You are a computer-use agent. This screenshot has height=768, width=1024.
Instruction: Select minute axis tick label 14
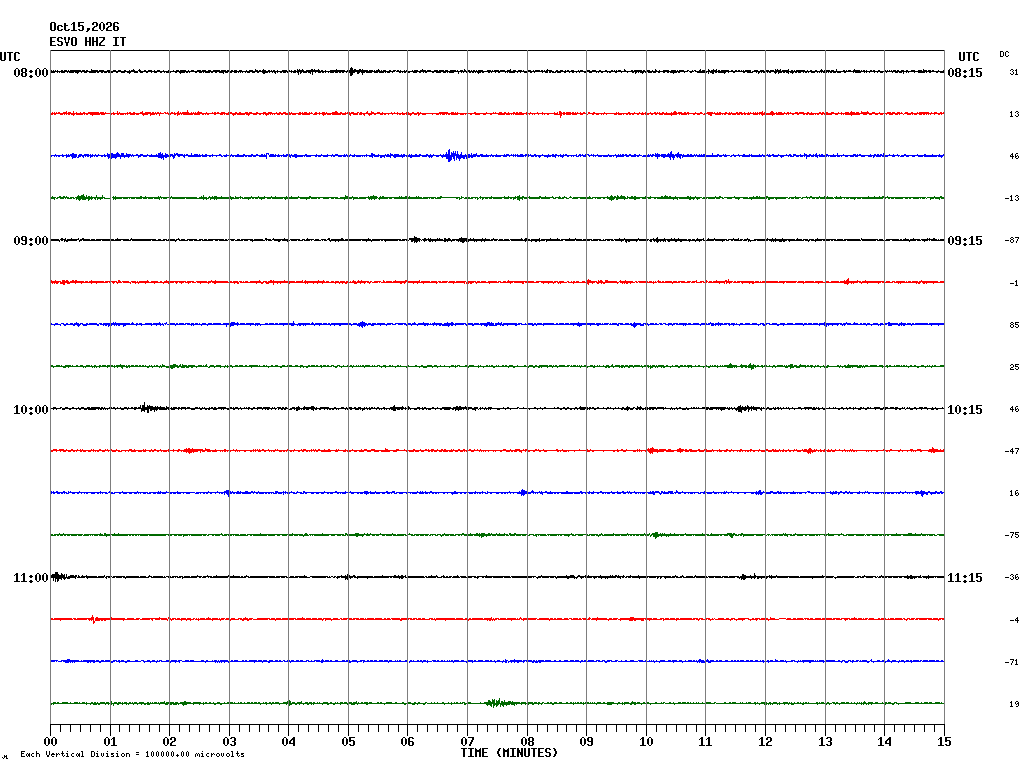point(884,741)
